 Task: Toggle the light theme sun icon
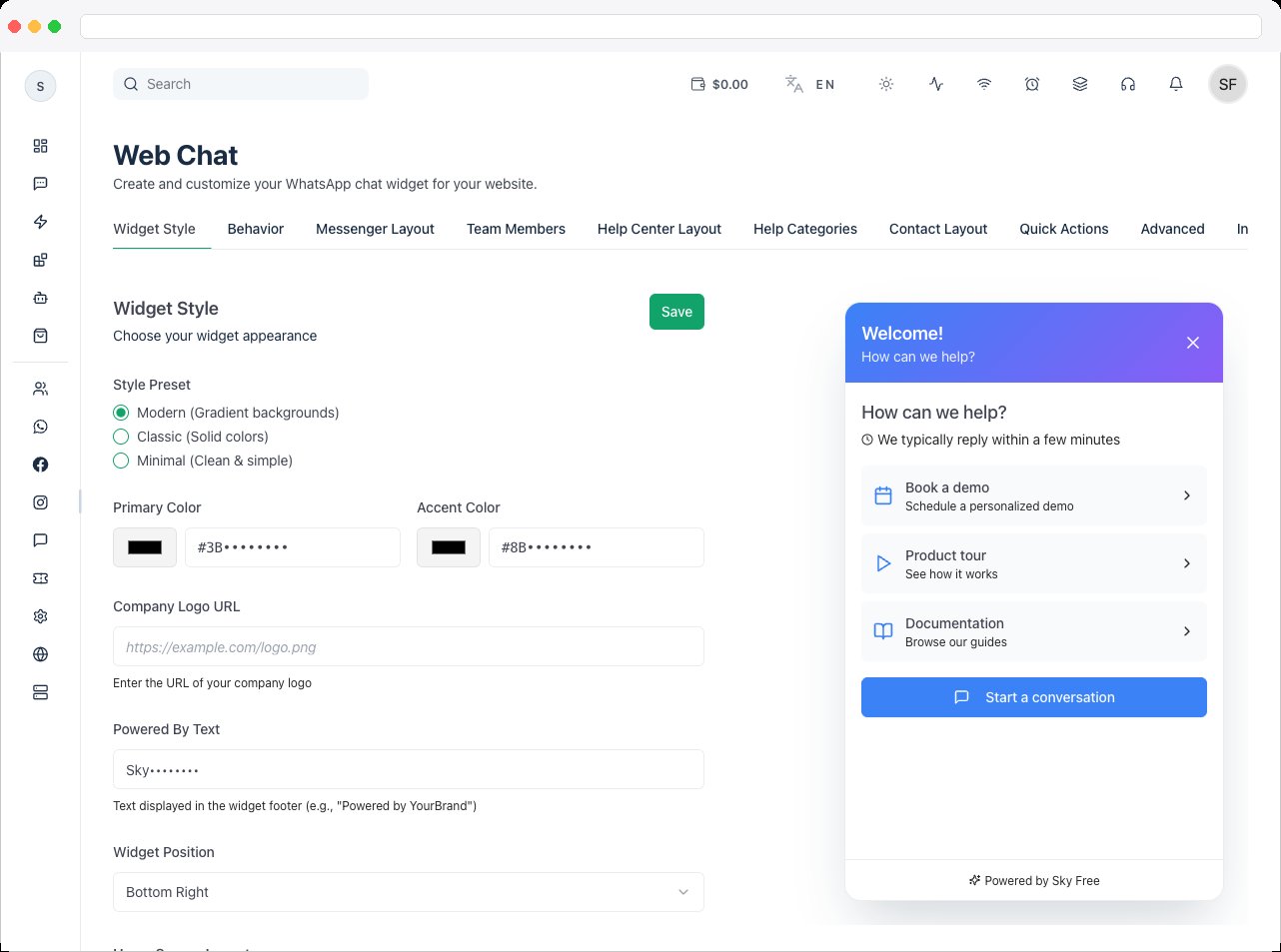(886, 84)
